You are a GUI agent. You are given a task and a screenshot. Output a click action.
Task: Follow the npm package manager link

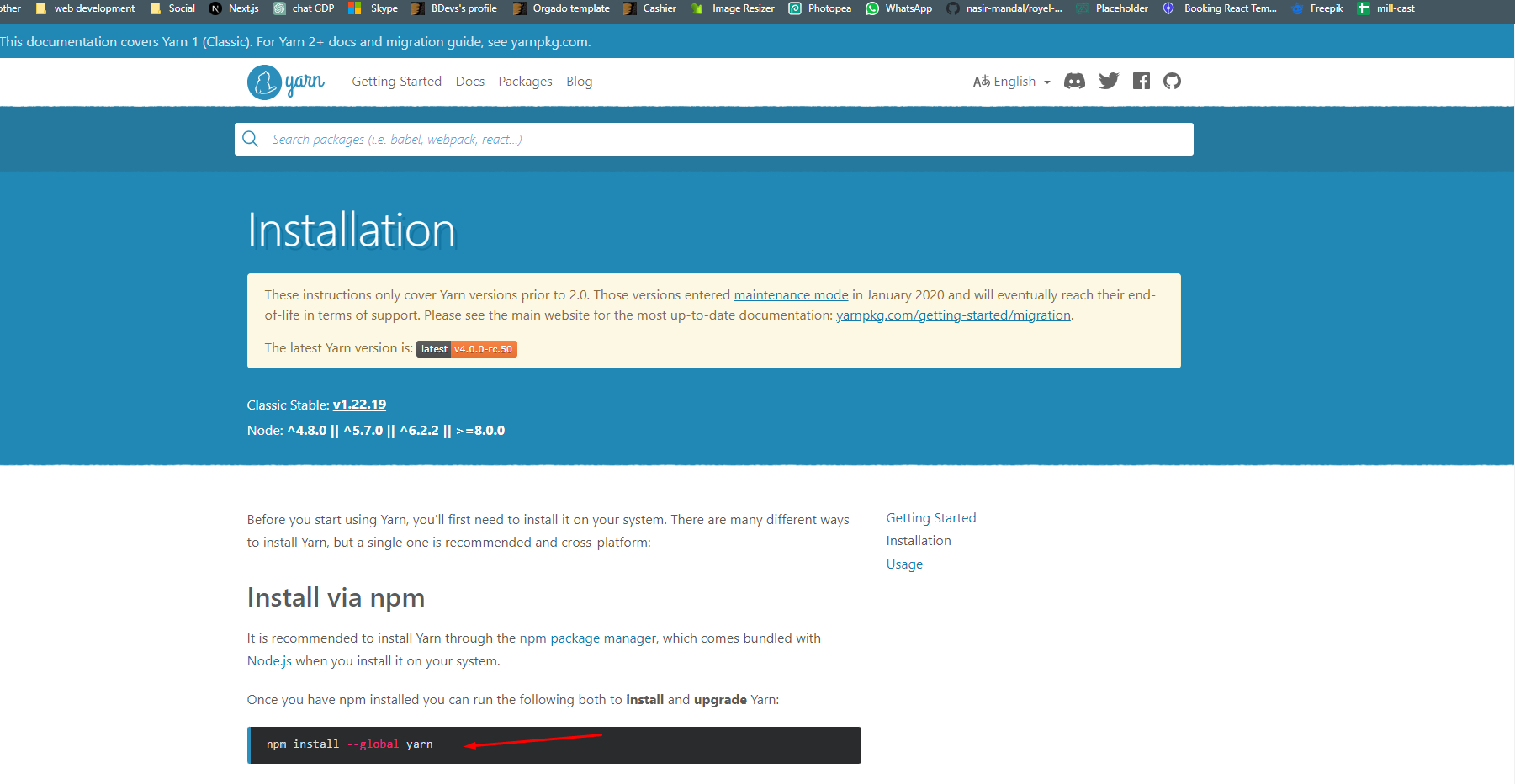coord(587,638)
